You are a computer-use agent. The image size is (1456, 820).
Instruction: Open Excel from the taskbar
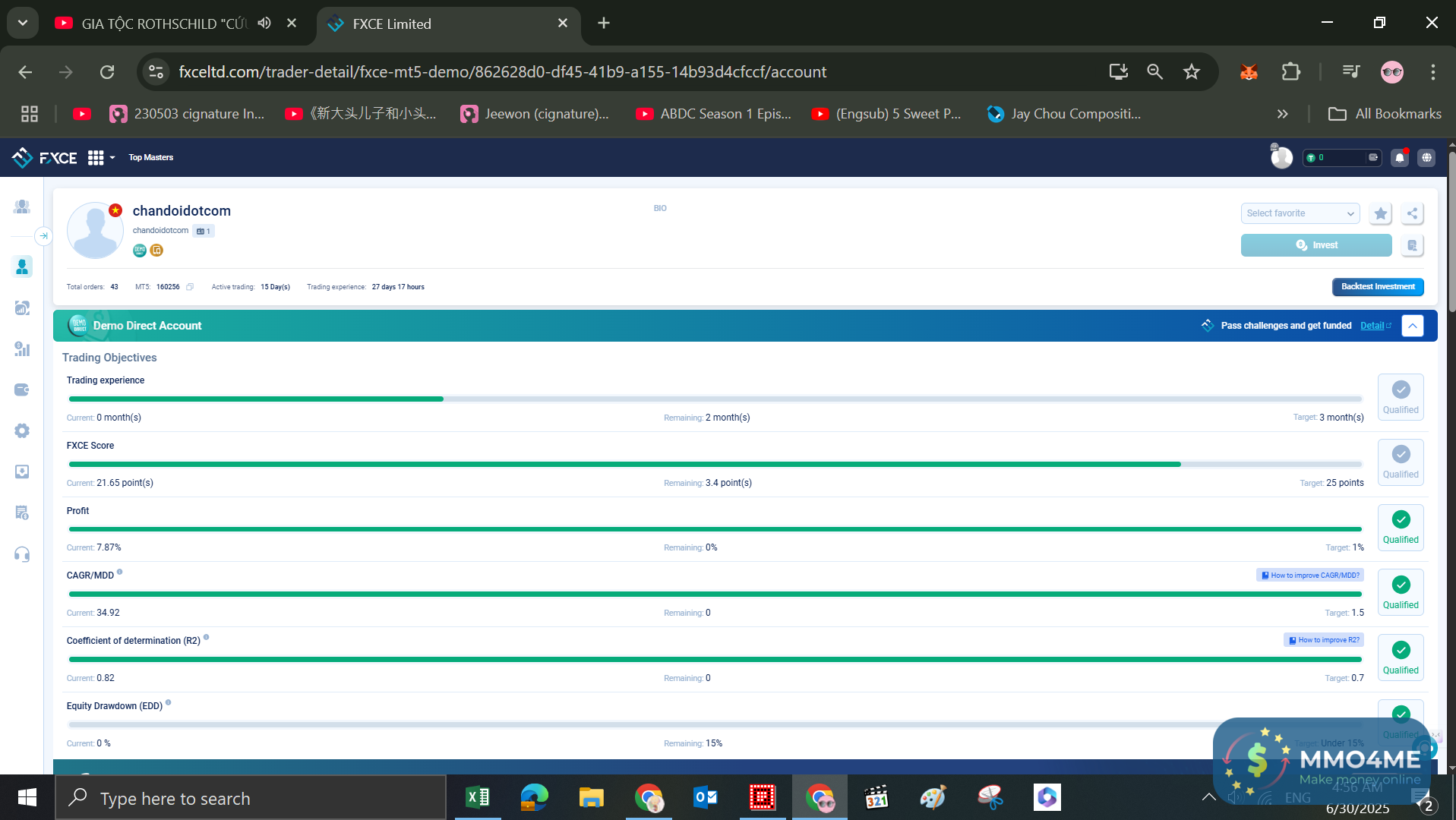coord(478,797)
